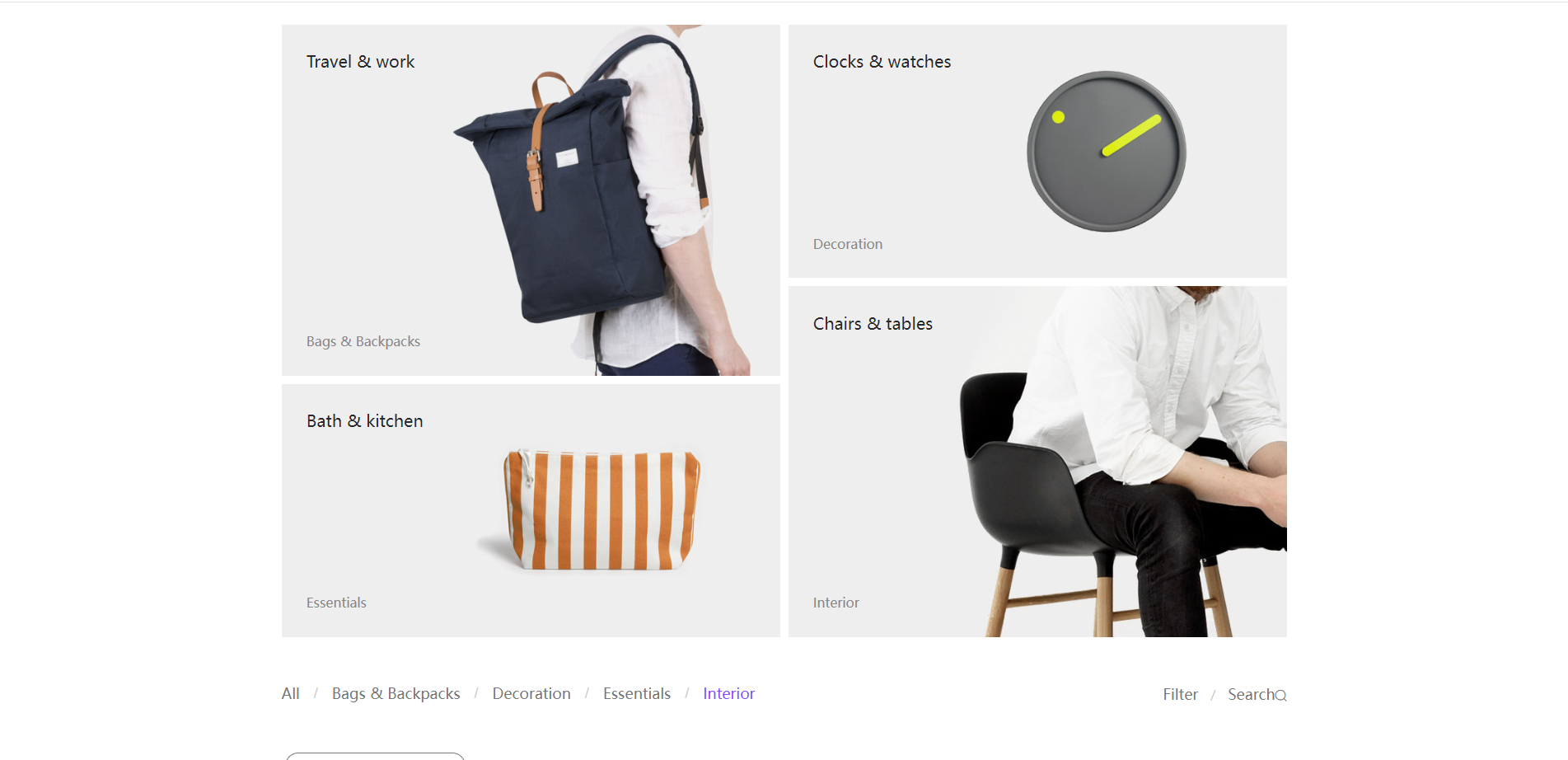Expand the Filter options
1568x760 pixels.
click(x=1181, y=695)
